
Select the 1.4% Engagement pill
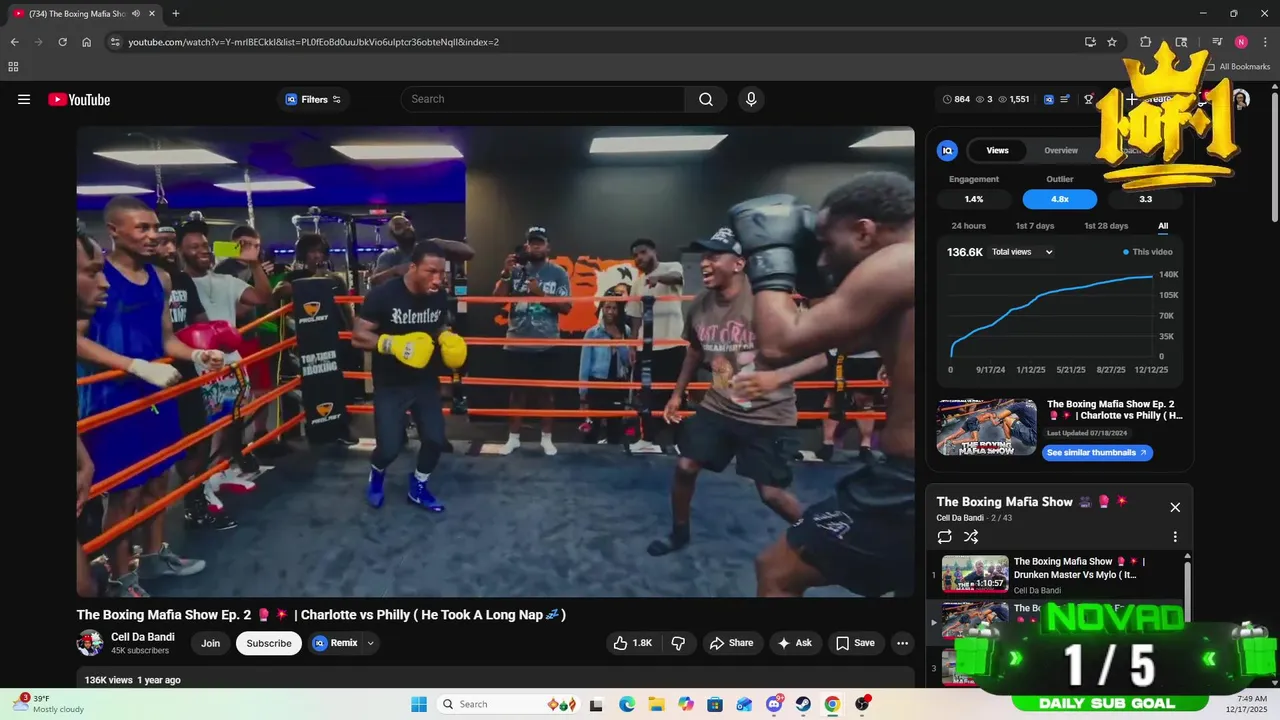pyautogui.click(x=974, y=199)
